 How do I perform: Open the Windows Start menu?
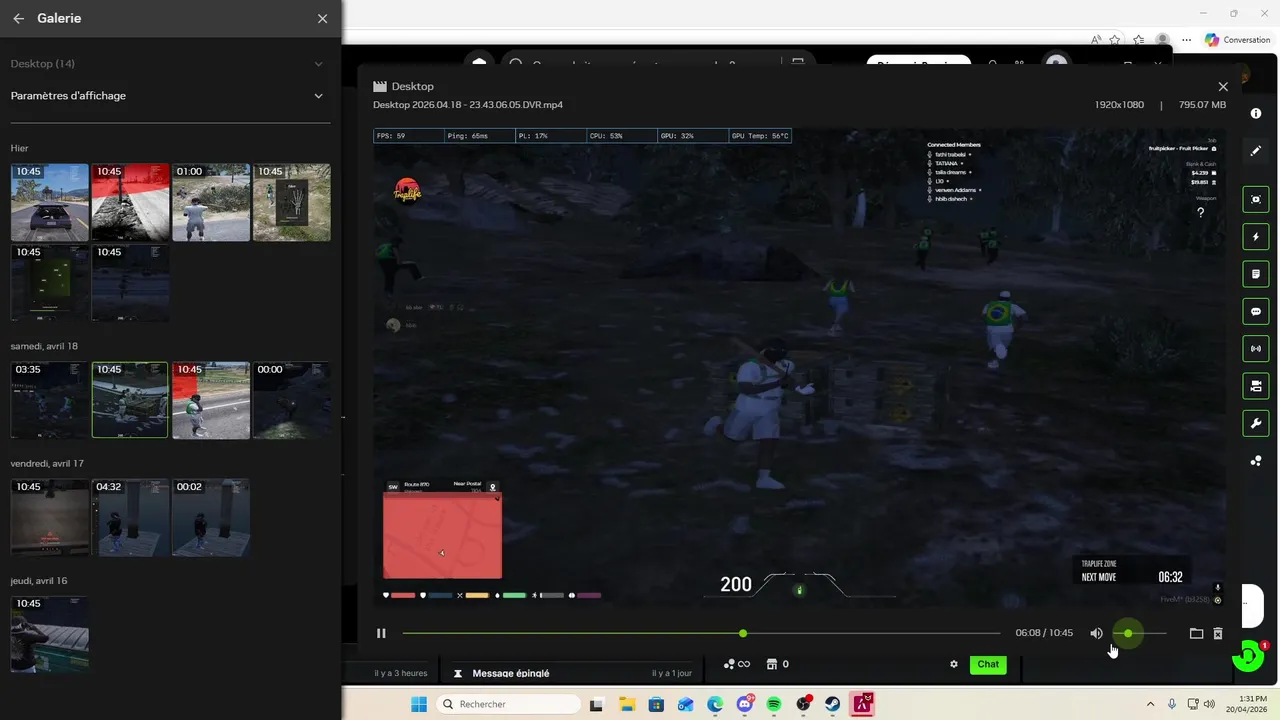tap(418, 704)
